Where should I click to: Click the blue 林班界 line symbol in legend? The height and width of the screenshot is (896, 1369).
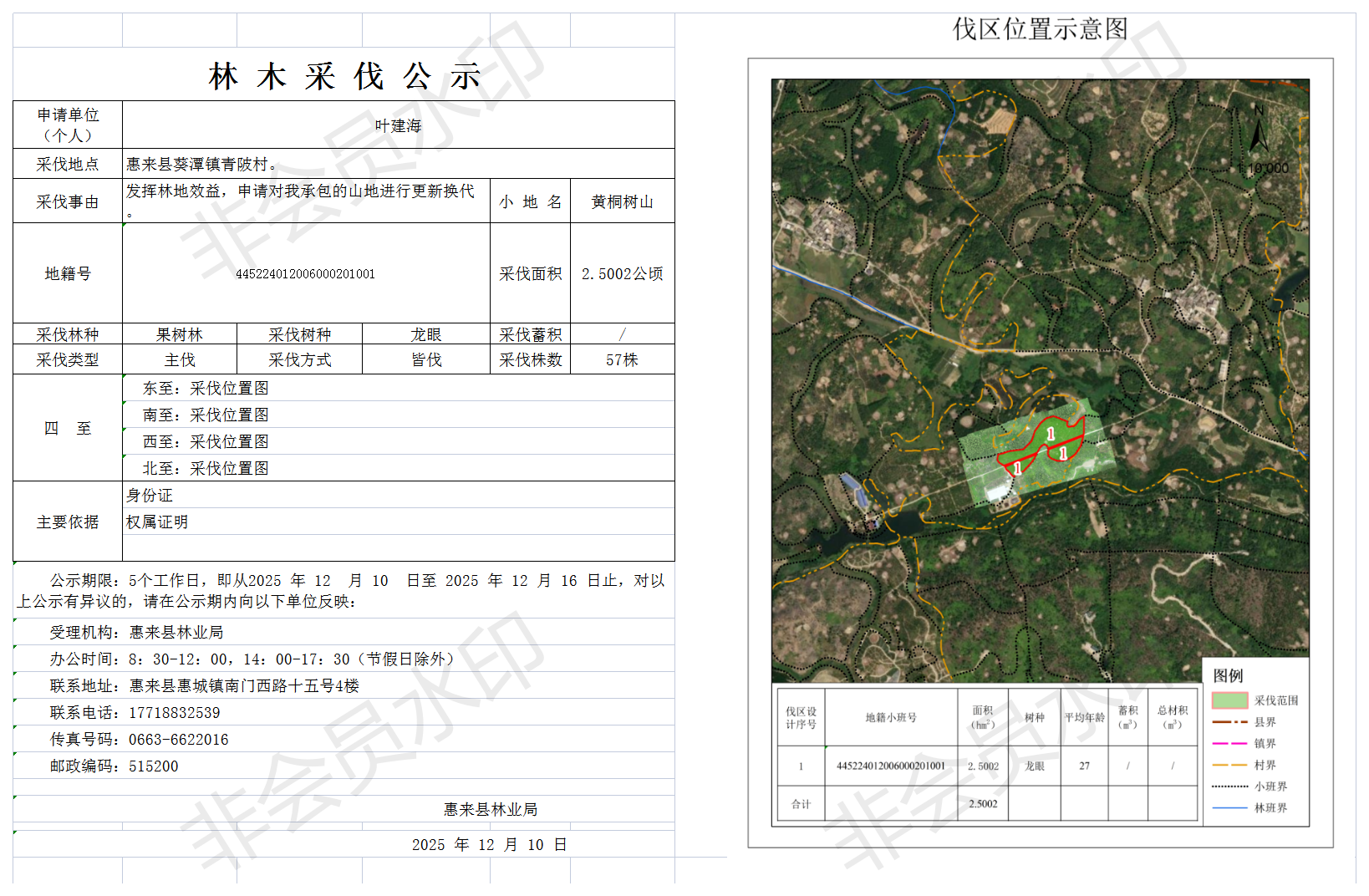point(1229,808)
